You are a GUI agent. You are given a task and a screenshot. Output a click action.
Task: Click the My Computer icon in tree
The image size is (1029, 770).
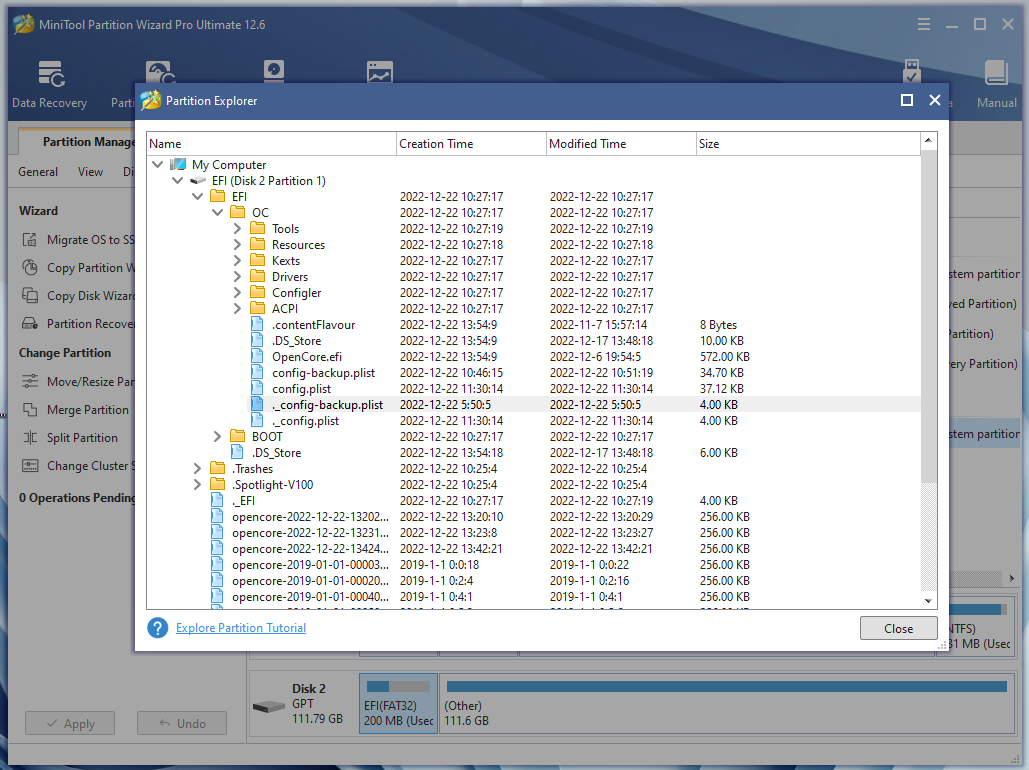tap(178, 164)
